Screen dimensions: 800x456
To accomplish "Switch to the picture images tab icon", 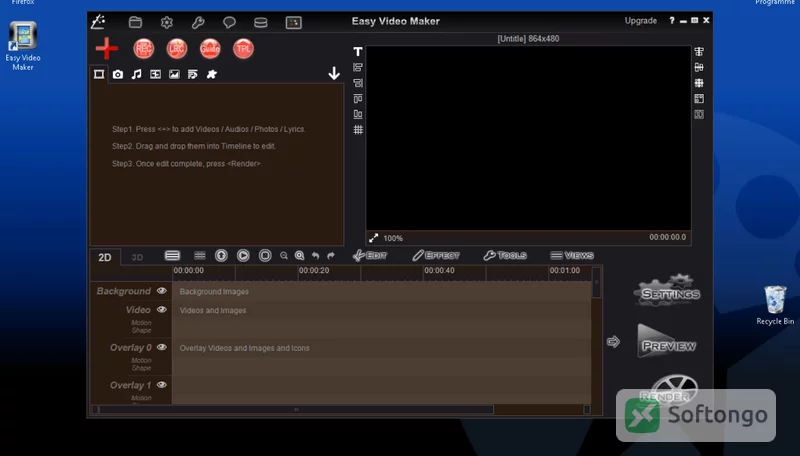I will [x=174, y=74].
